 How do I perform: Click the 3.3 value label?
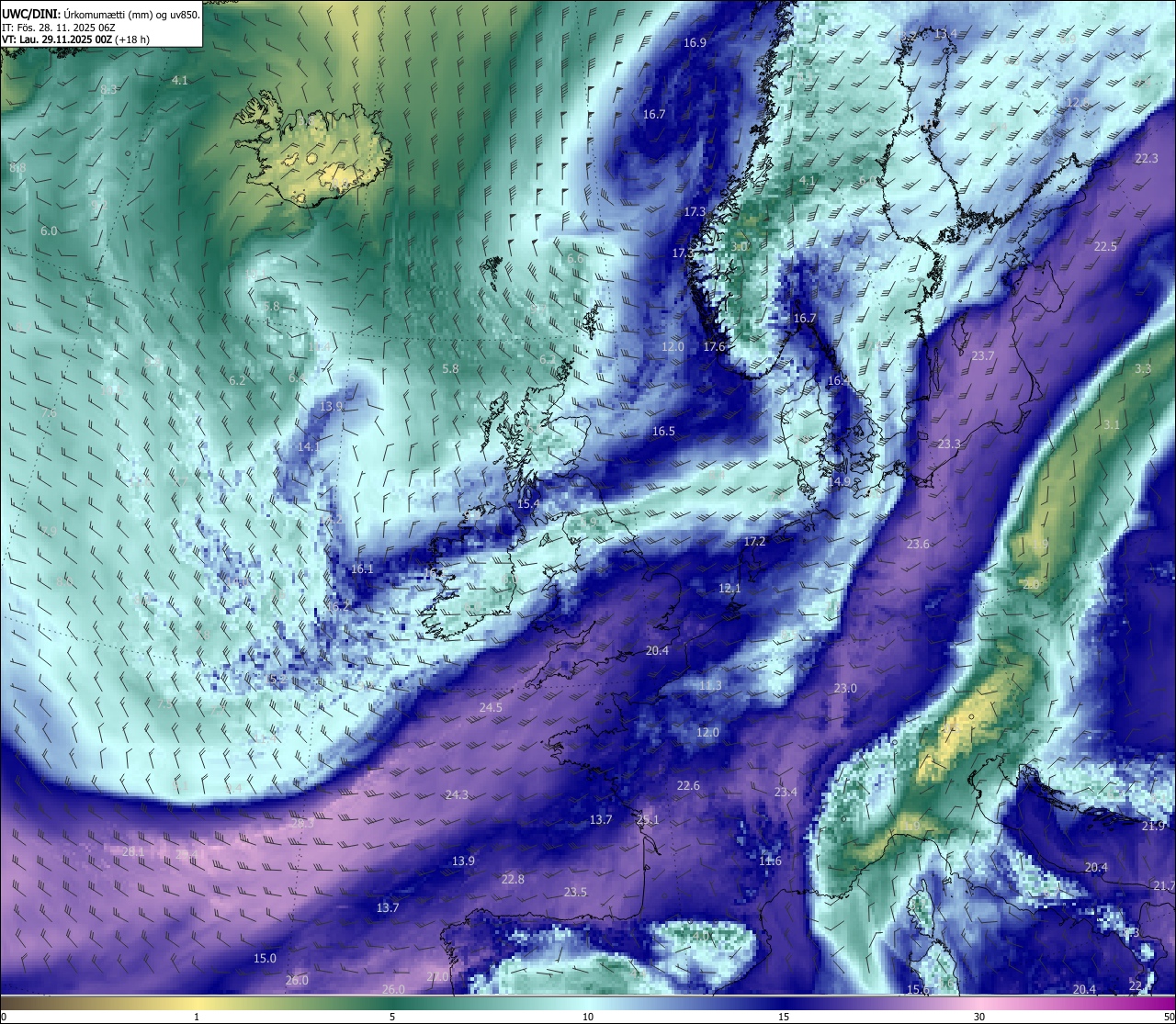(x=1143, y=369)
